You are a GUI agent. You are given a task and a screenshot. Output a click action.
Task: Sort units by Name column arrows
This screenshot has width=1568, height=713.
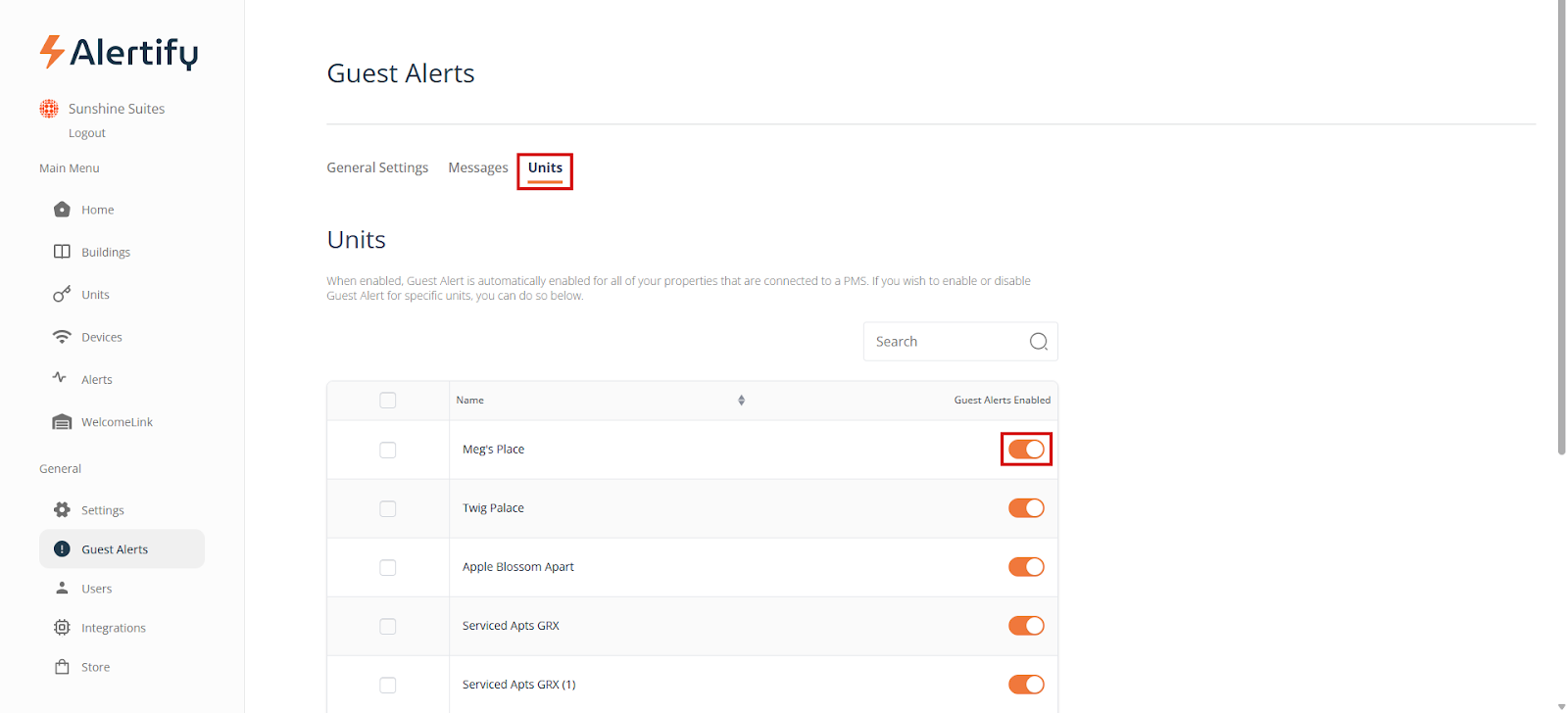point(741,401)
